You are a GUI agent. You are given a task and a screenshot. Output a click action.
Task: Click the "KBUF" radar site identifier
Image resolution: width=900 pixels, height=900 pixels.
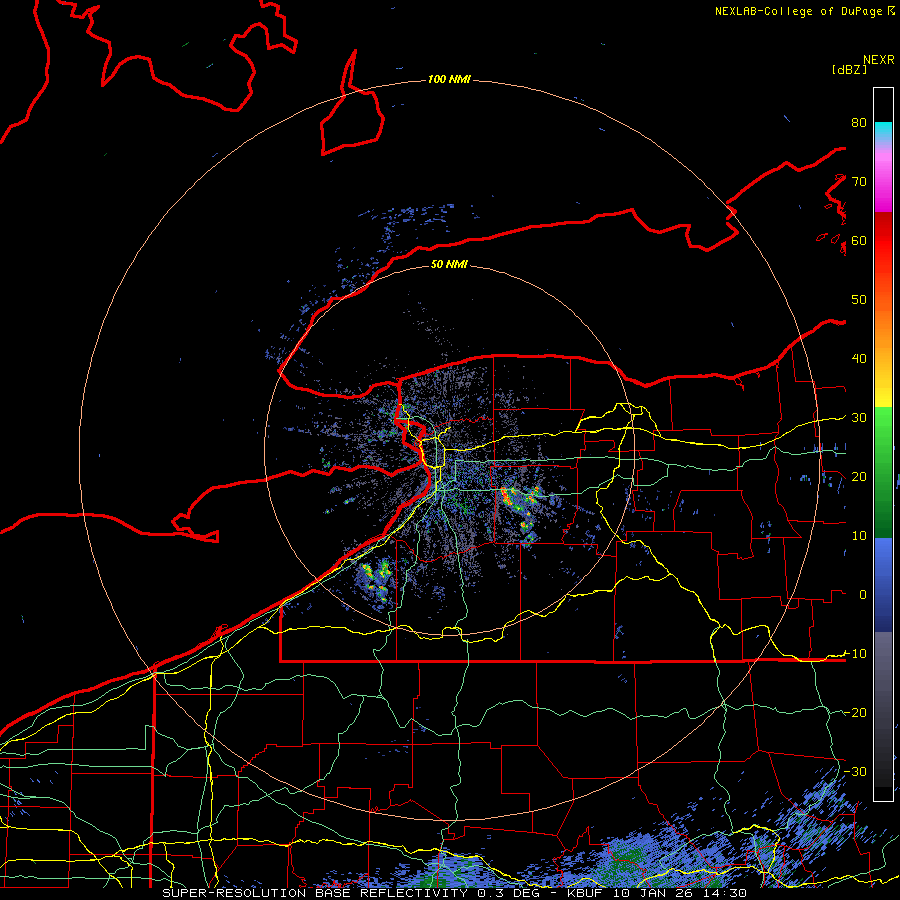[x=587, y=893]
